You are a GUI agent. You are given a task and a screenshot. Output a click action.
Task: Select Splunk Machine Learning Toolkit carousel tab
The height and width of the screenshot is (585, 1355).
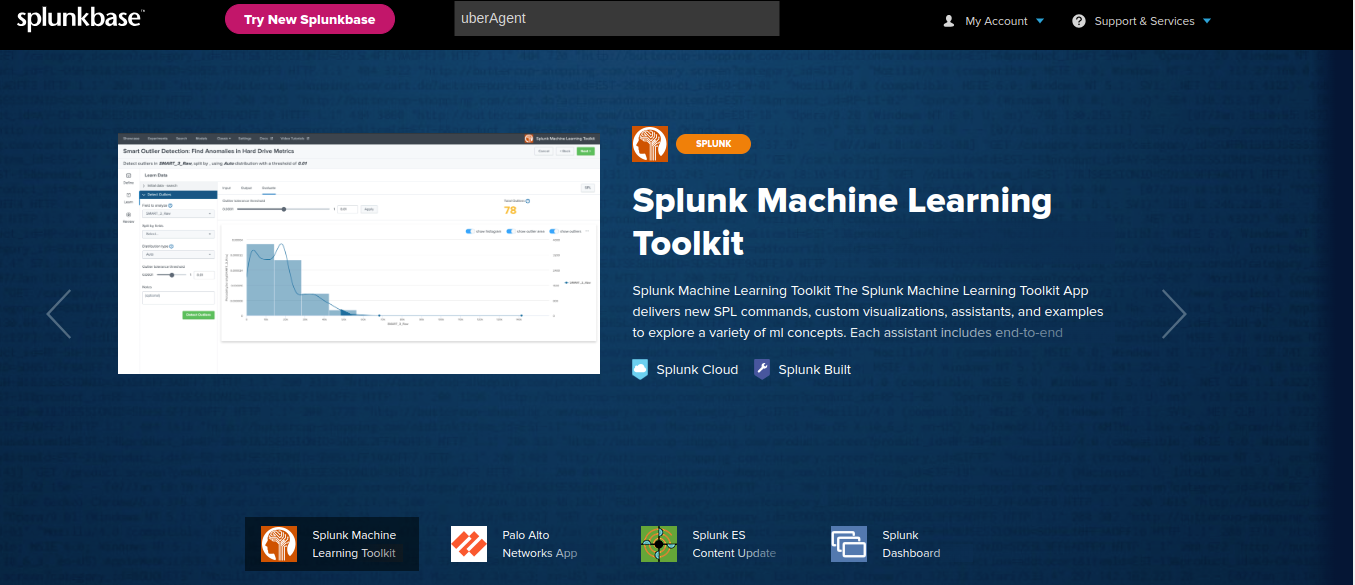[332, 544]
